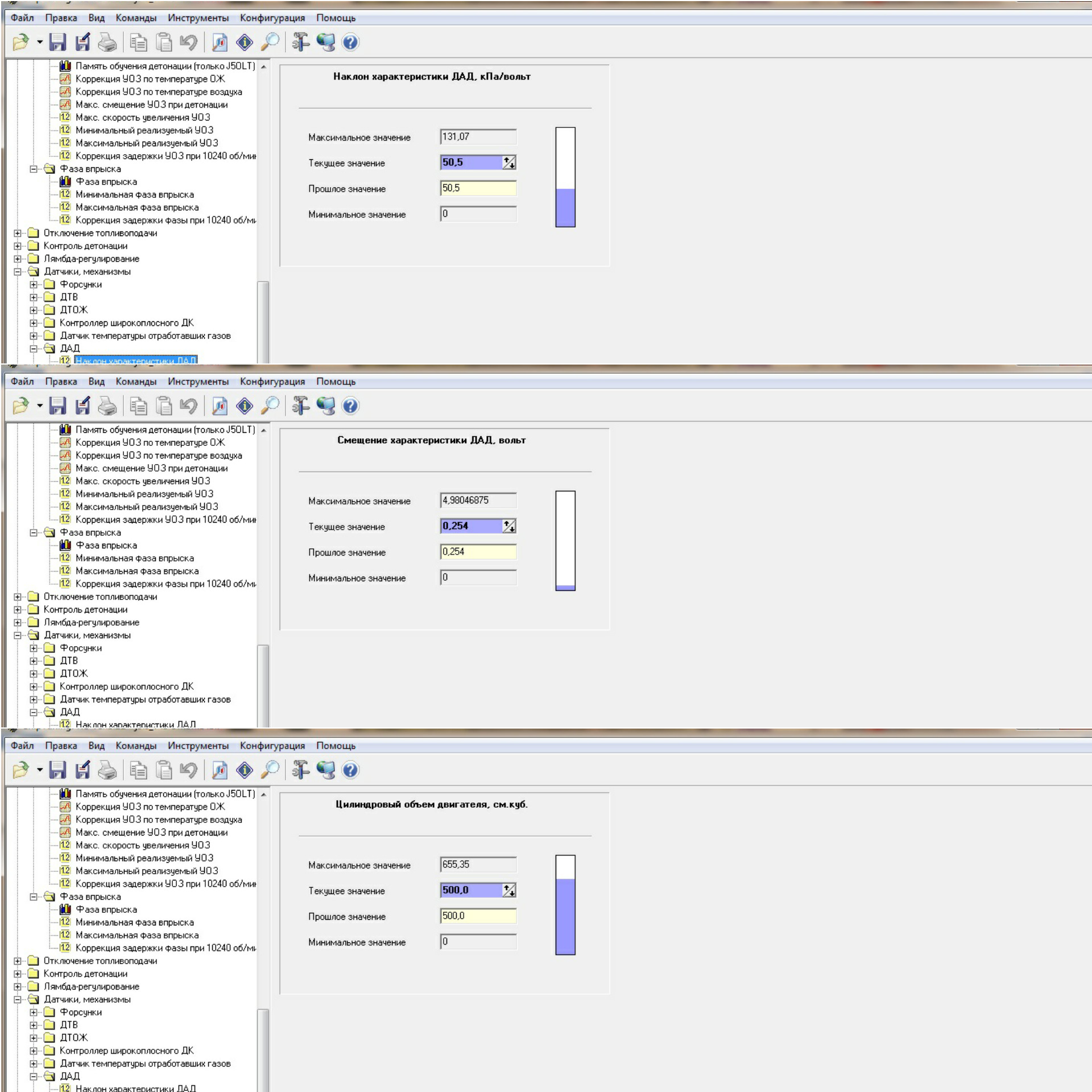Viewport: 1092px width, 1092px height.
Task: Click Copy documents icon above Цилиндровый объем panel
Action: [138, 770]
